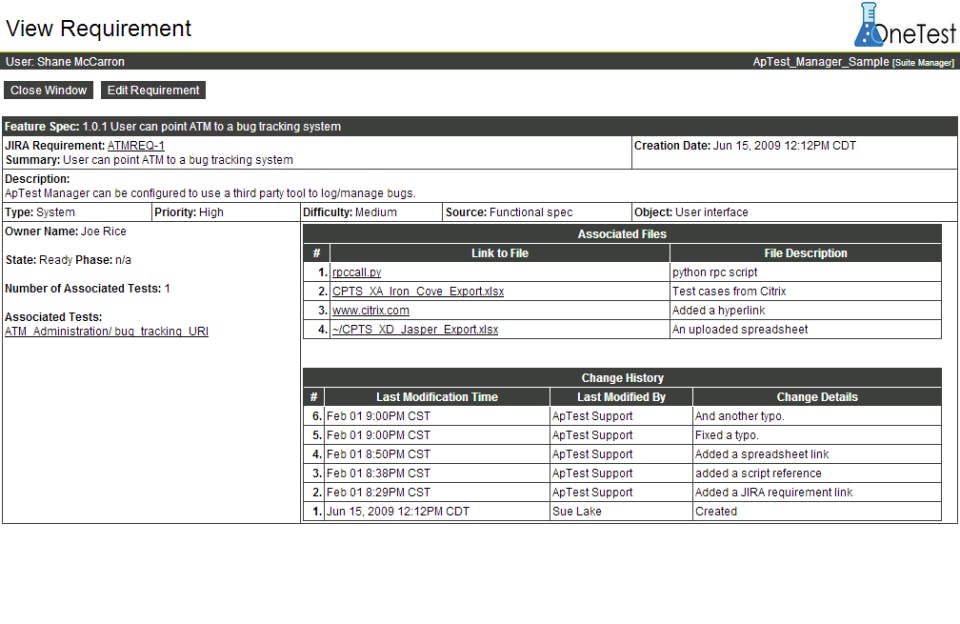Click the 'Created' change detail cell
This screenshot has width=960, height=624.
point(817,511)
